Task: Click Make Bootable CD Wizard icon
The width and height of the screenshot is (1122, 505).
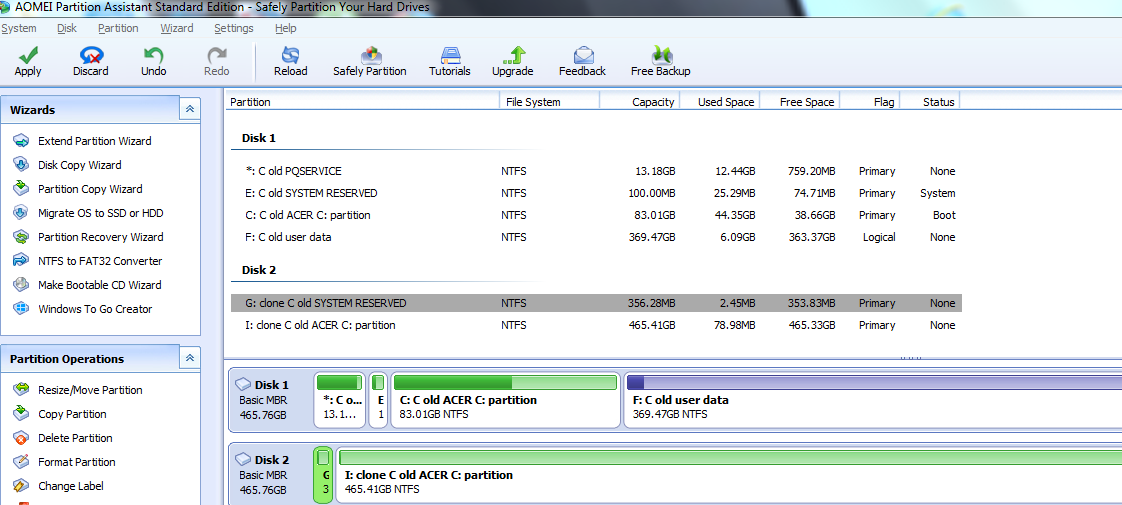Action: pos(22,285)
